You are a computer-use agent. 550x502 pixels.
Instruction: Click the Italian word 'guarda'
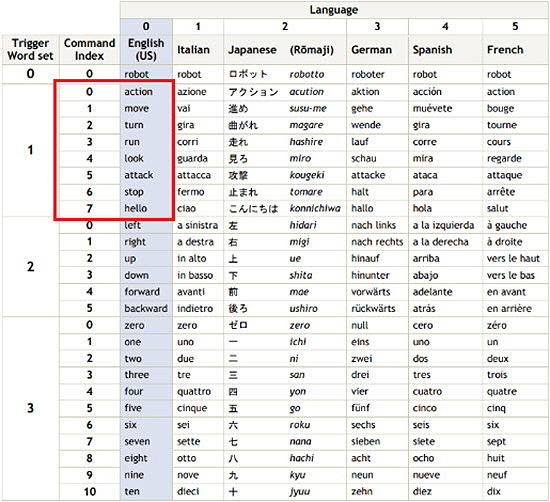tap(192, 159)
